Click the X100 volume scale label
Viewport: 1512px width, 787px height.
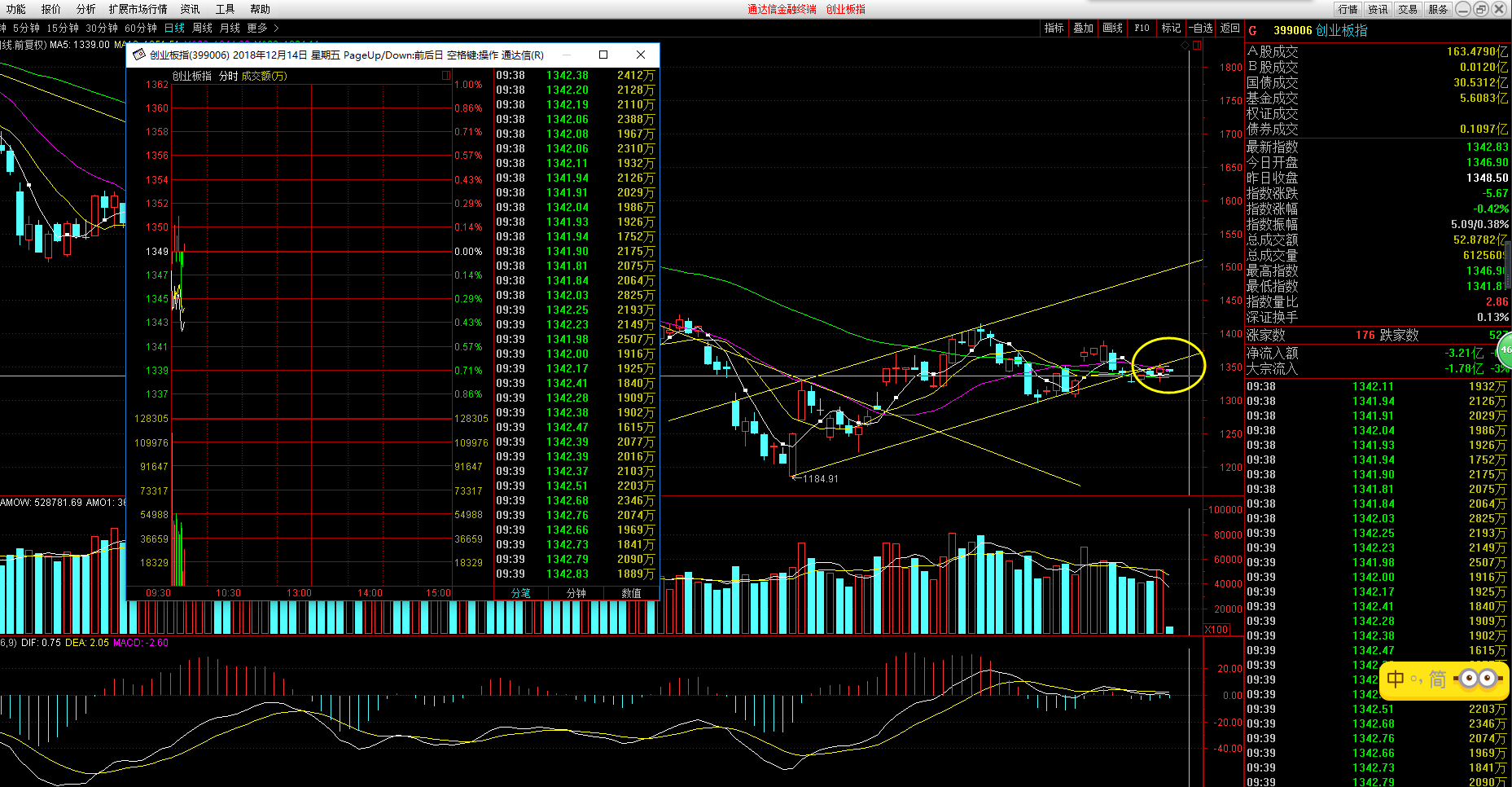(x=1216, y=629)
